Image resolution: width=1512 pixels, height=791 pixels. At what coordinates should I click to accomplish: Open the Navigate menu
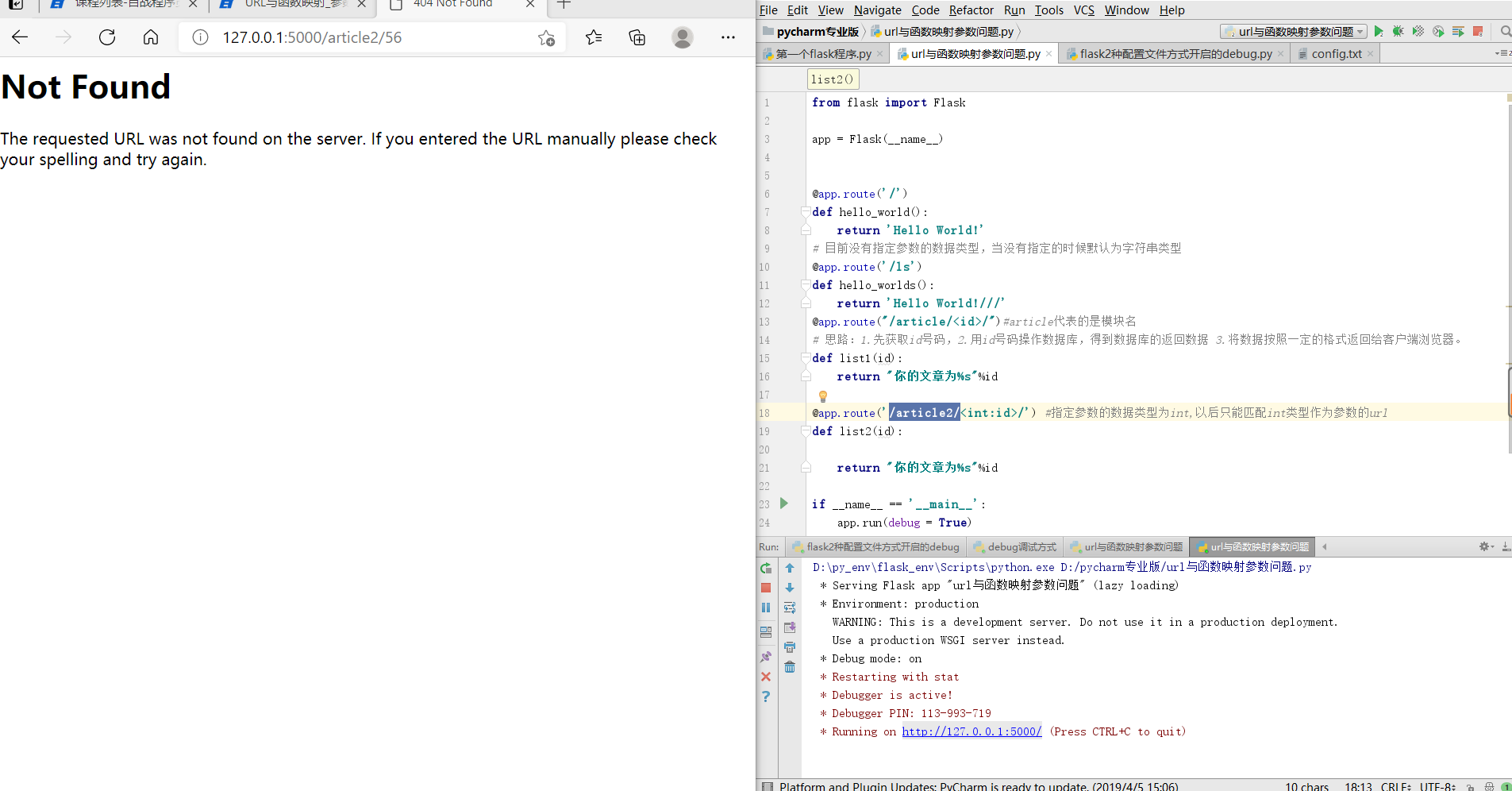pos(877,10)
